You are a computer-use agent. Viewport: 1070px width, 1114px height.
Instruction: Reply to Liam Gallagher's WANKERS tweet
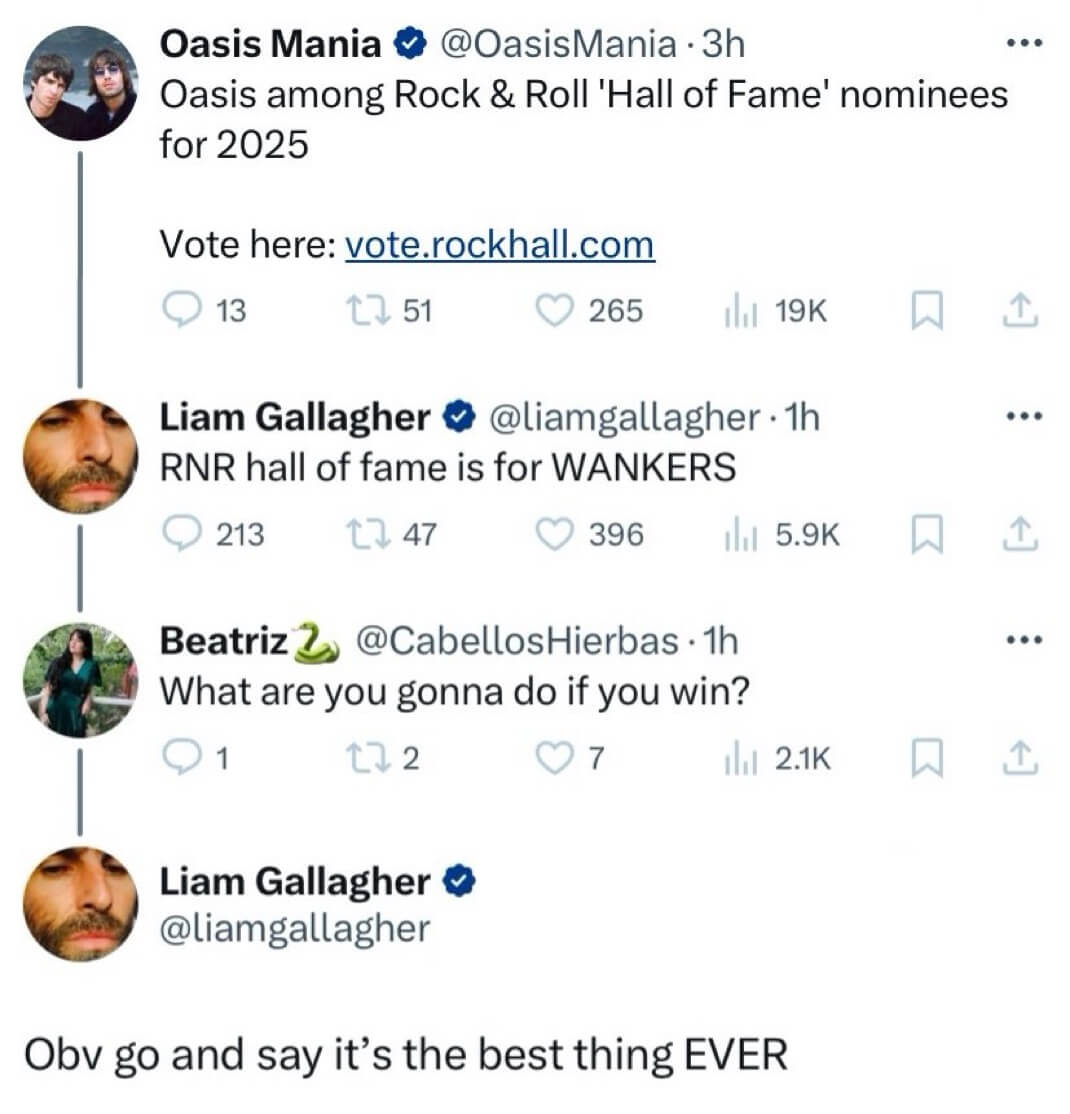click(182, 537)
